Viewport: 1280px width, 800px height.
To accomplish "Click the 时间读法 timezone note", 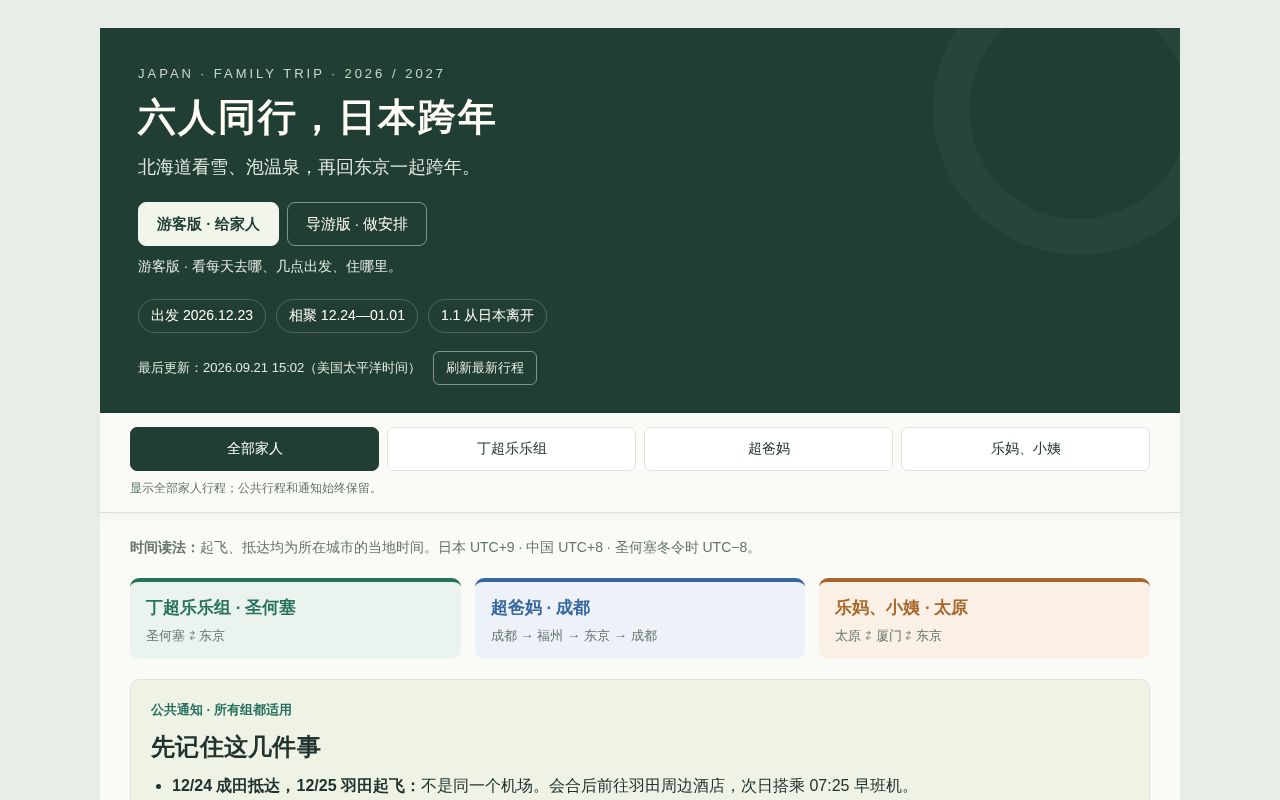I will coord(445,548).
